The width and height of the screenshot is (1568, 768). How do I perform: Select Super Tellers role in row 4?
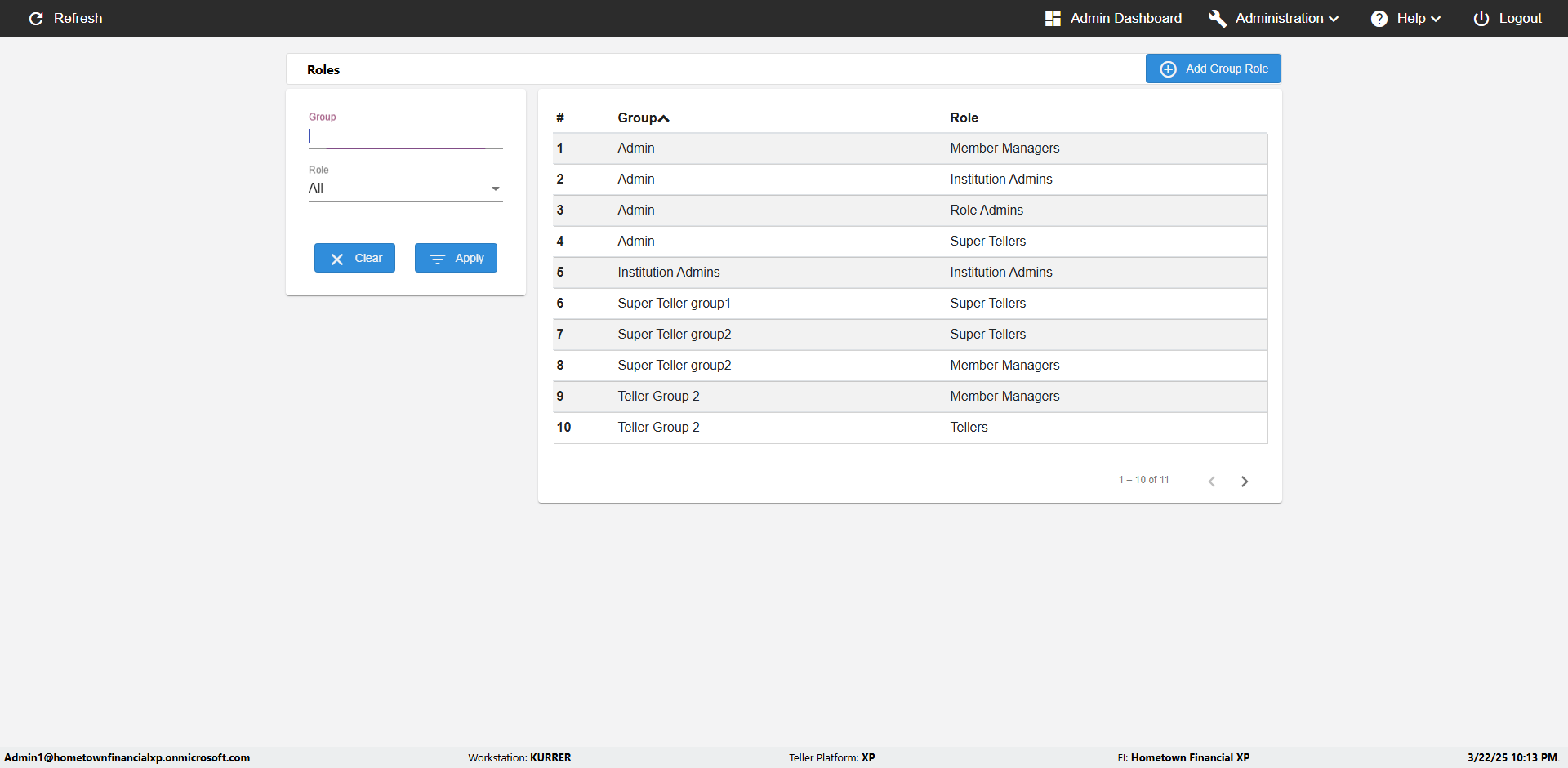(988, 242)
